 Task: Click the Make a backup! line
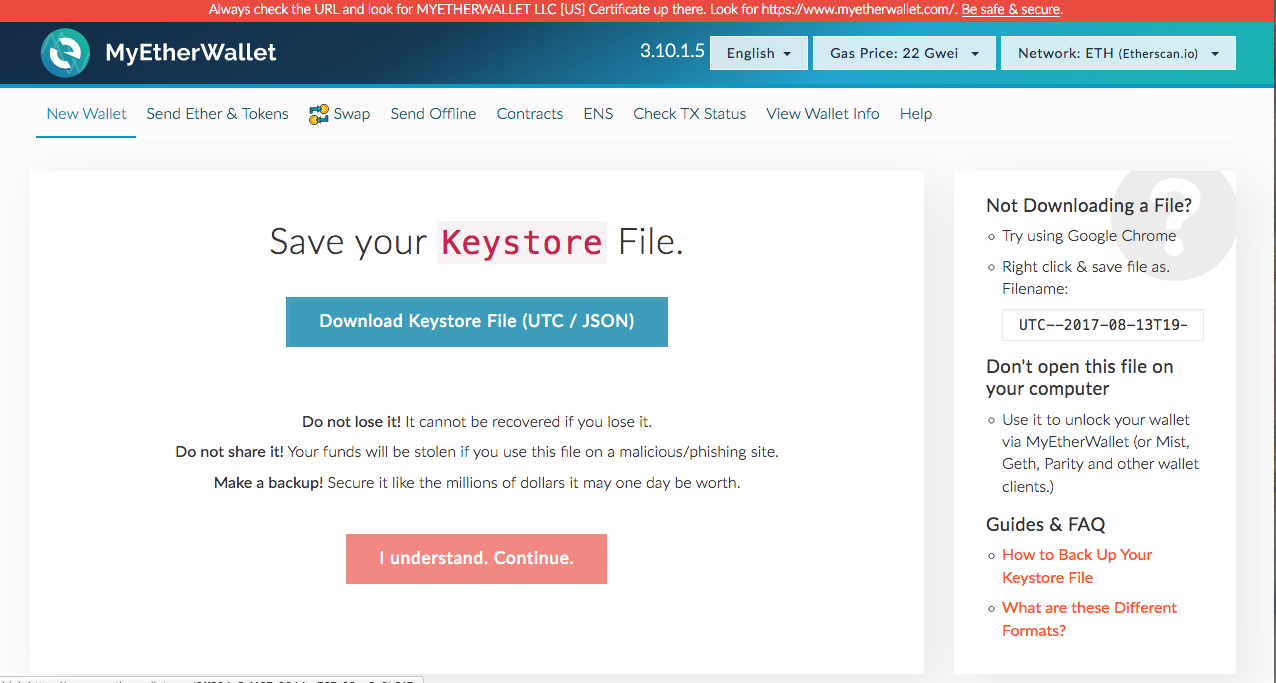(477, 482)
